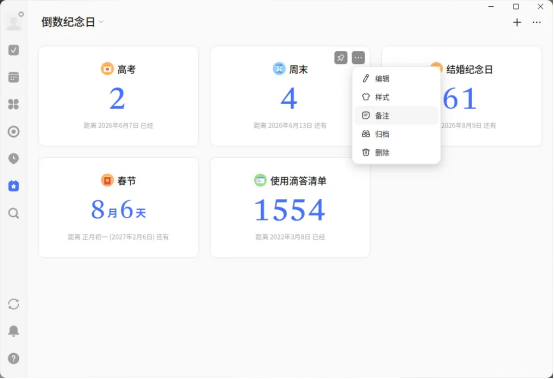Screen dimensions: 554x379
Task: Click the 周末 card blue icon
Action: (279, 69)
